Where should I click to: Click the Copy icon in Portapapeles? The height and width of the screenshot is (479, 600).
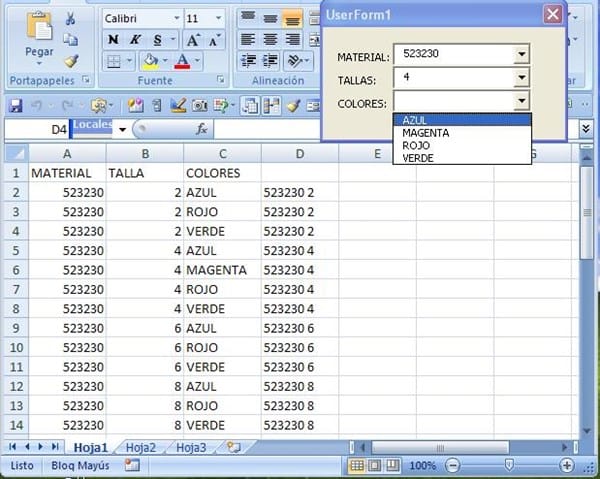pyautogui.click(x=70, y=39)
